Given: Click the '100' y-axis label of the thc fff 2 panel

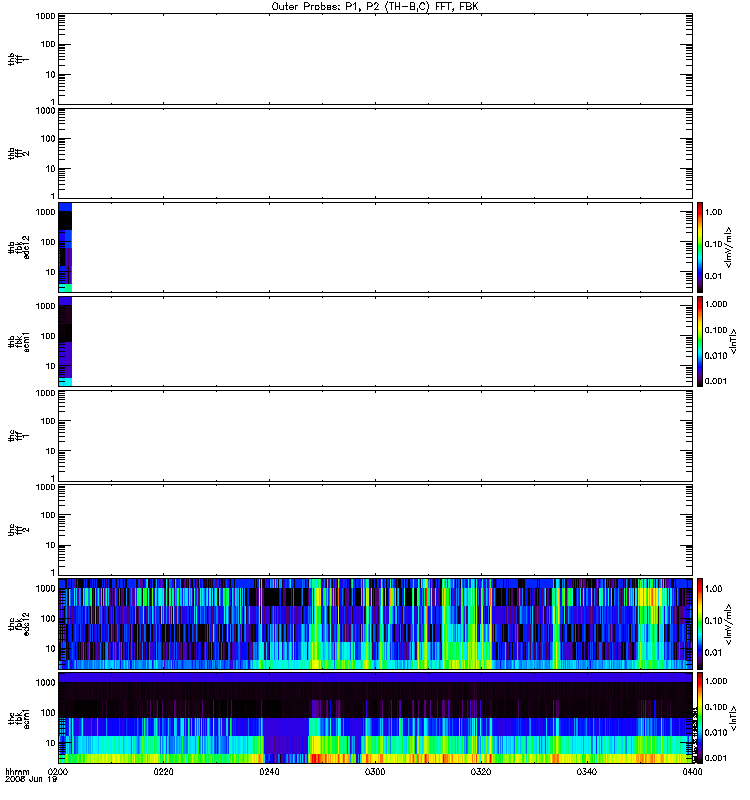Looking at the screenshot, I should [x=48, y=515].
